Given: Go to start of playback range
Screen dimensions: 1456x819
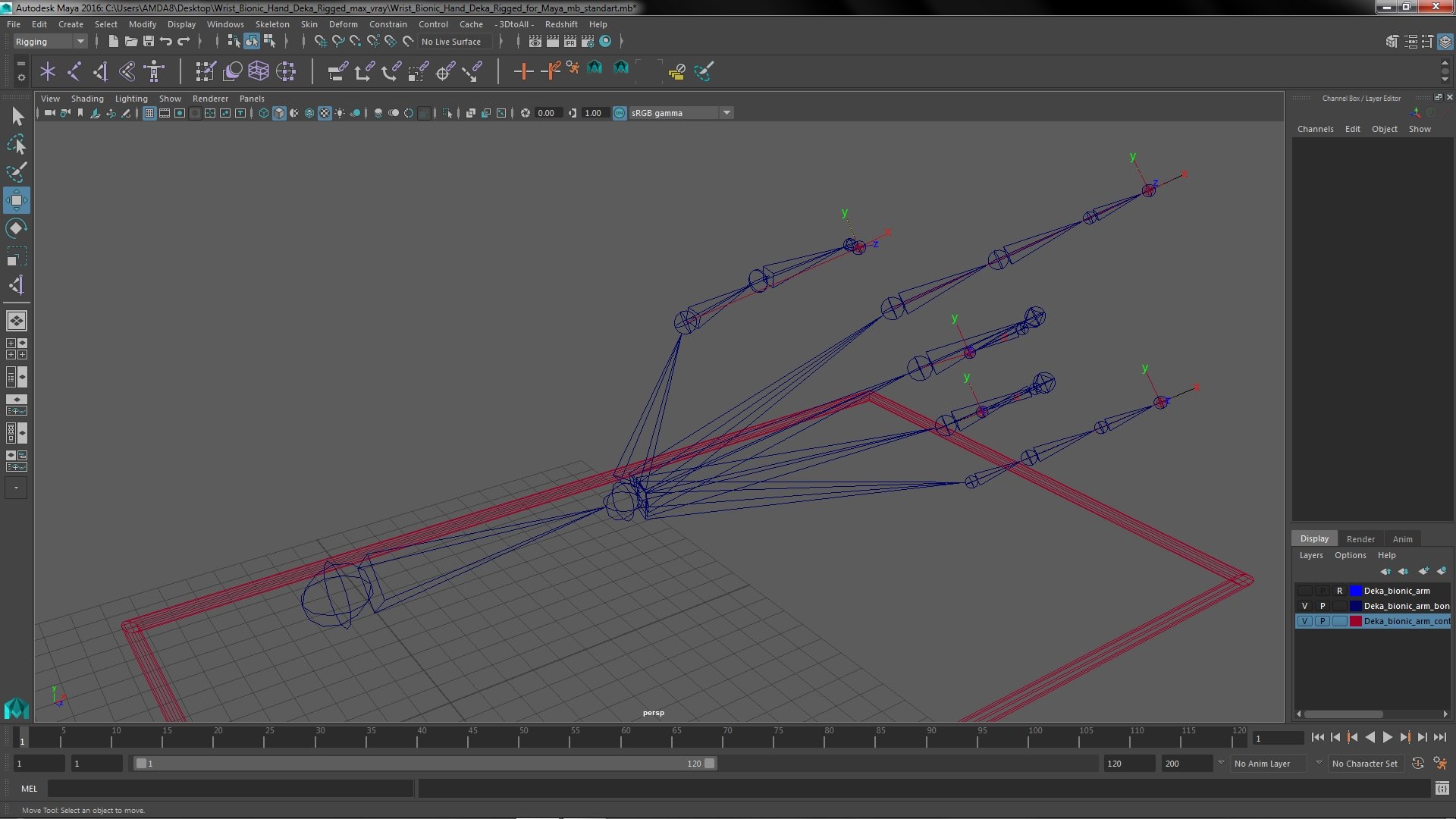Looking at the screenshot, I should 1317,737.
